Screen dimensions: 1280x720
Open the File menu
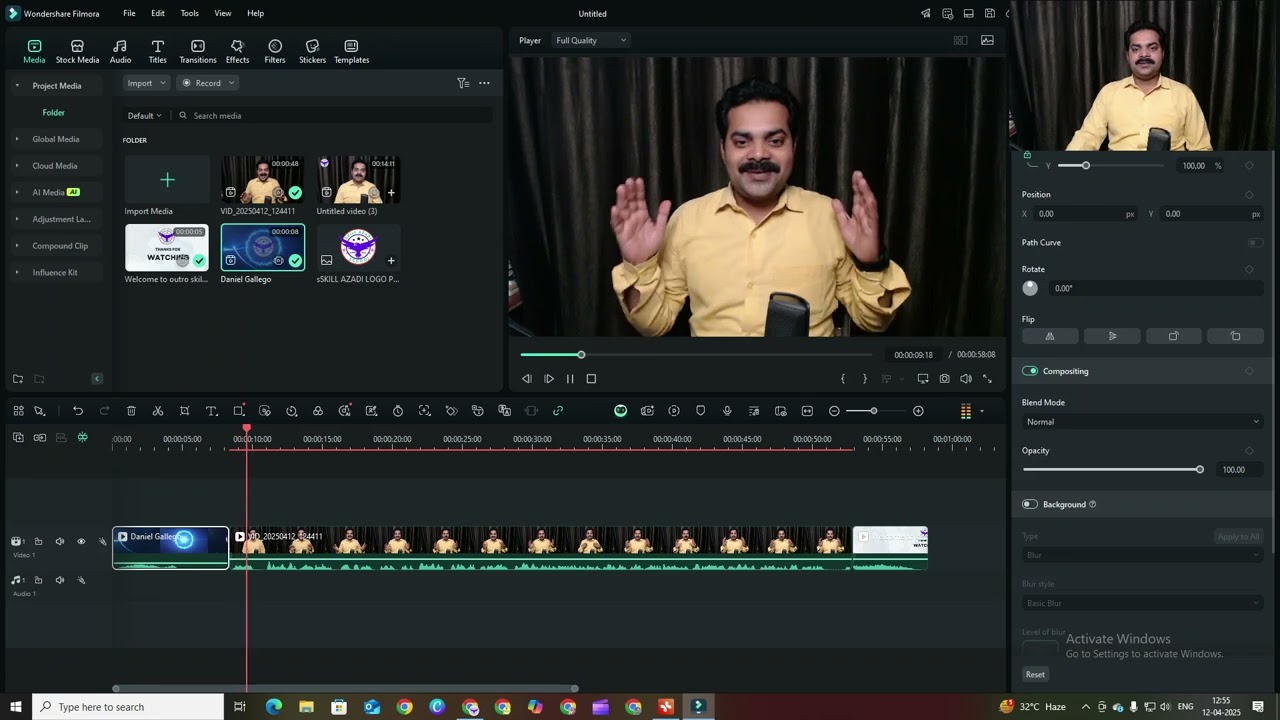(129, 13)
